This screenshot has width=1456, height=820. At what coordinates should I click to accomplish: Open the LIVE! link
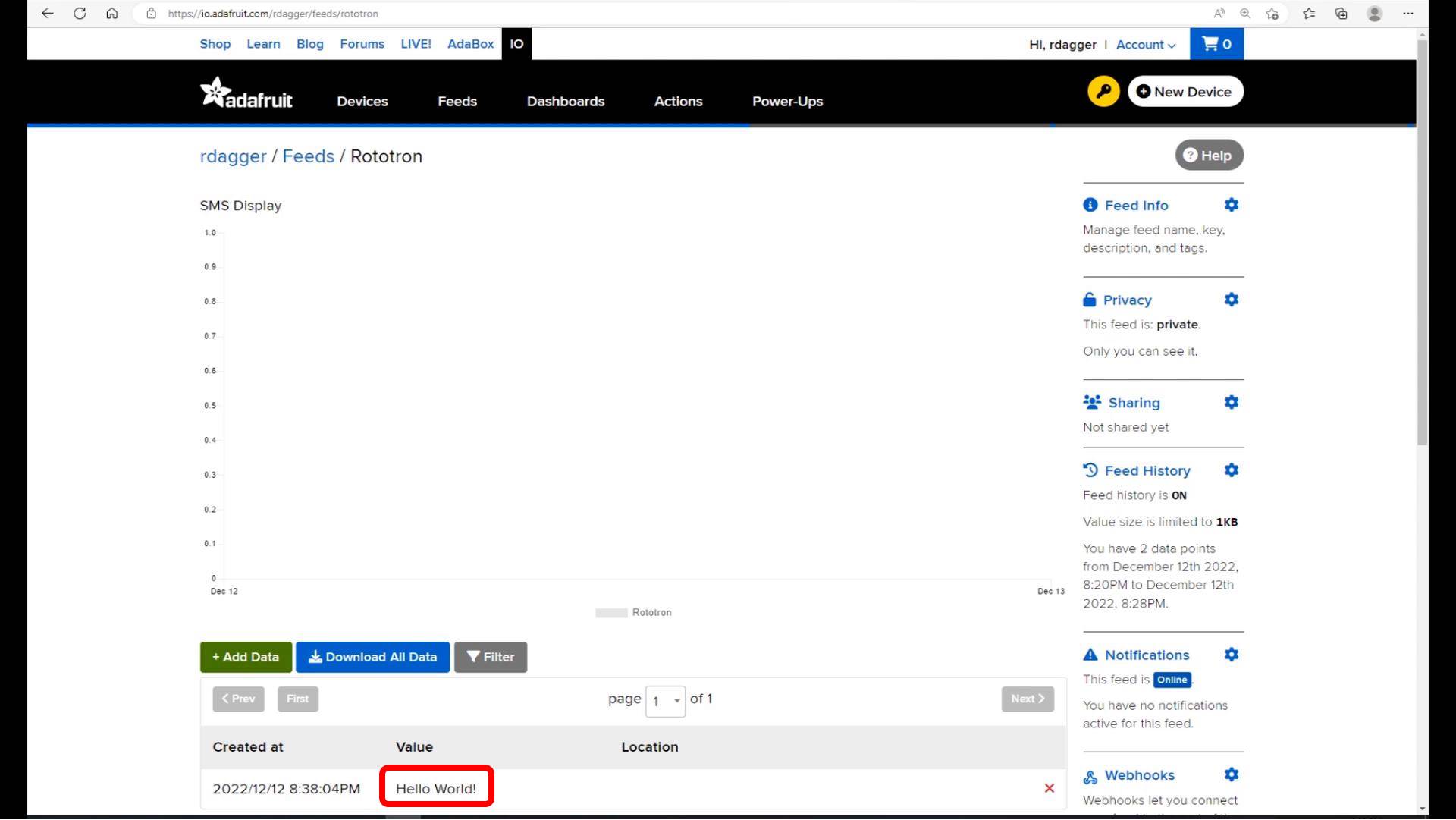(x=416, y=44)
